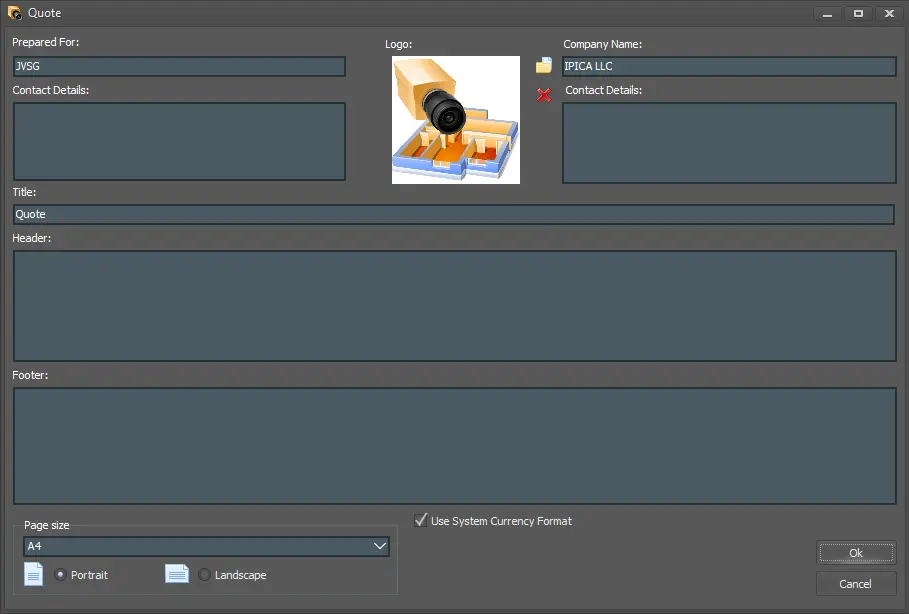909x614 pixels.
Task: Click the portrait page icon
Action: [x=34, y=574]
